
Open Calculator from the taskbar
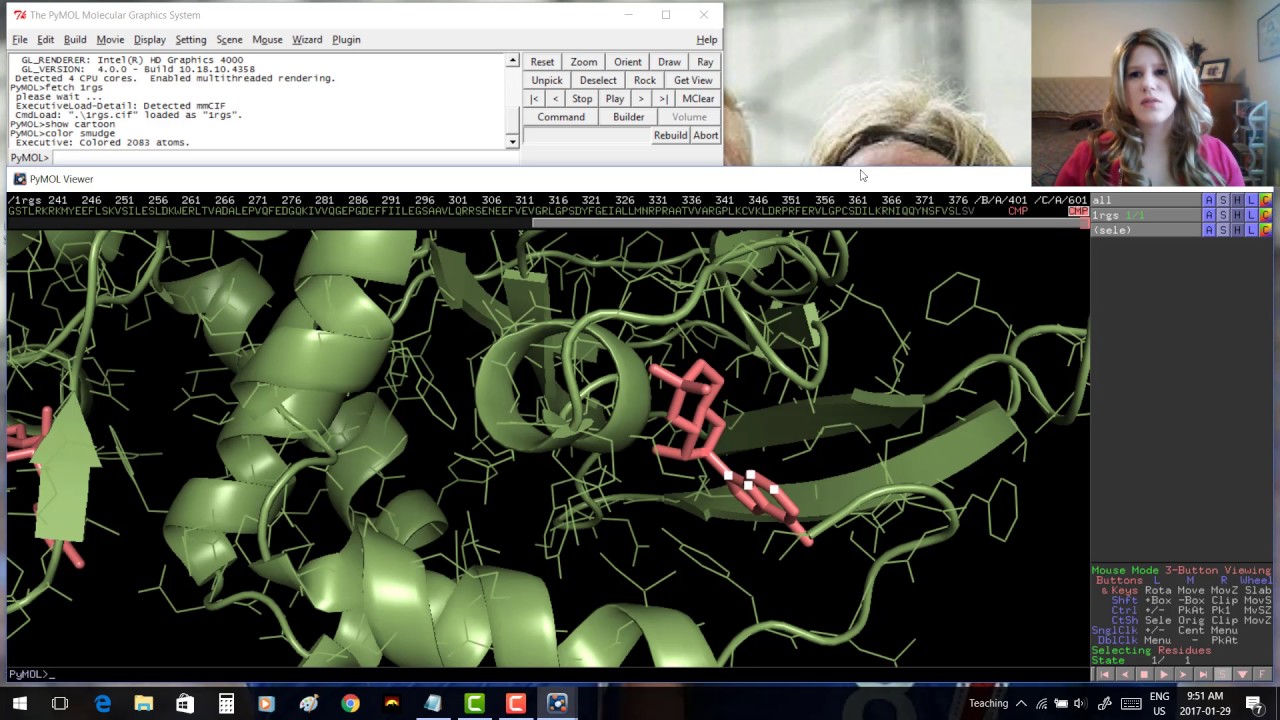(x=226, y=703)
